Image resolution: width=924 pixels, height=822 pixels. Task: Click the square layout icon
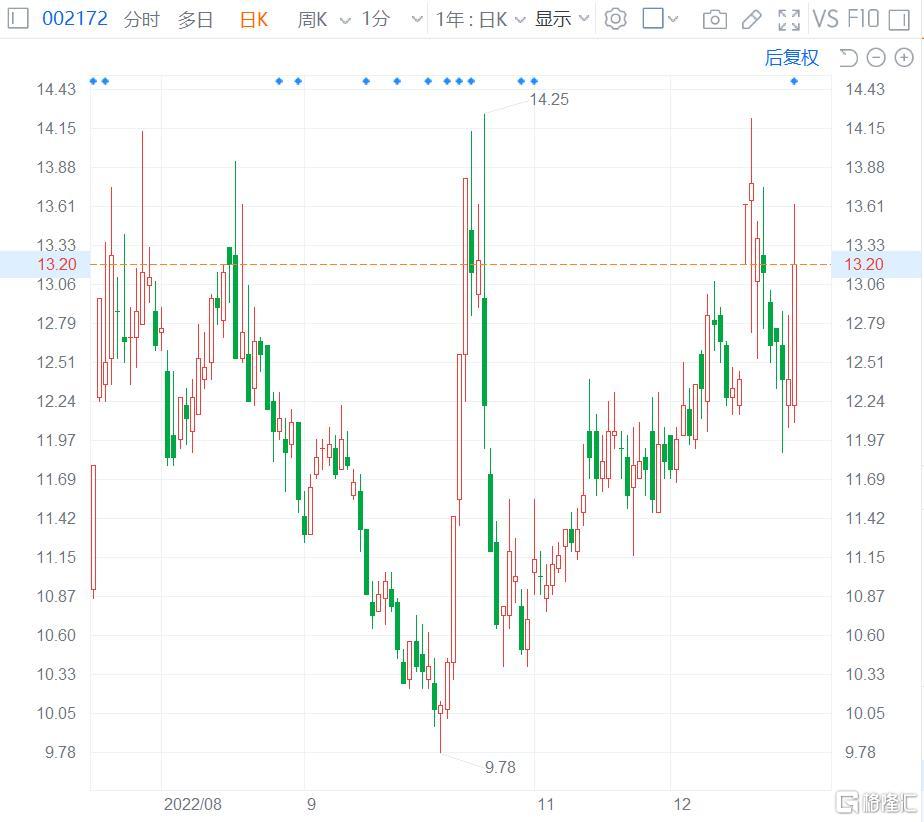[x=653, y=18]
